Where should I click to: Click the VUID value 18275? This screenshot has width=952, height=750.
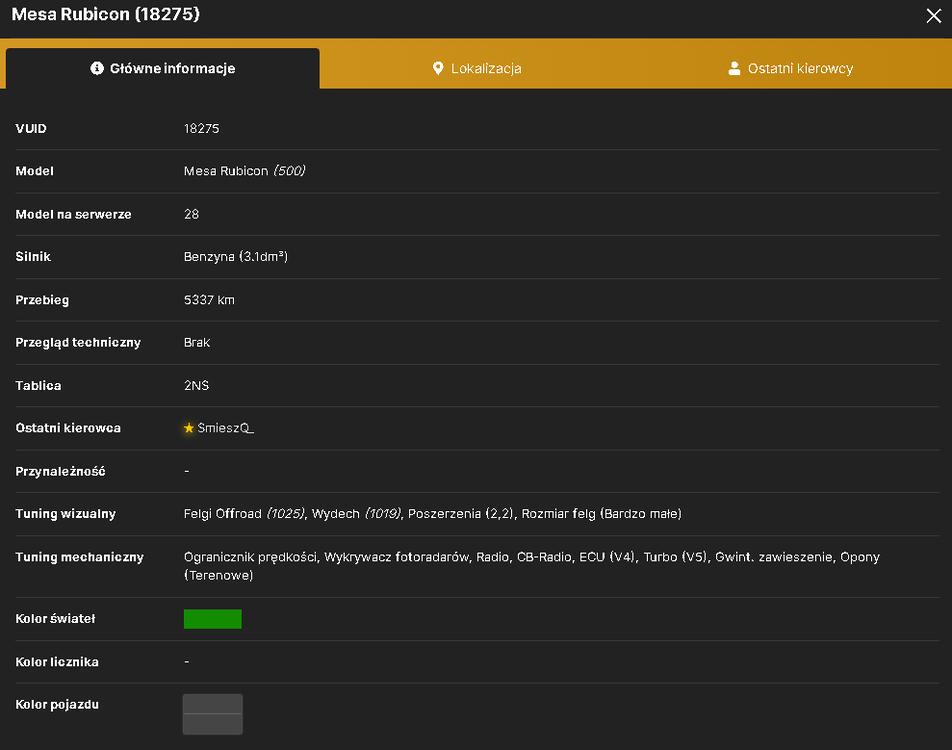click(202, 129)
